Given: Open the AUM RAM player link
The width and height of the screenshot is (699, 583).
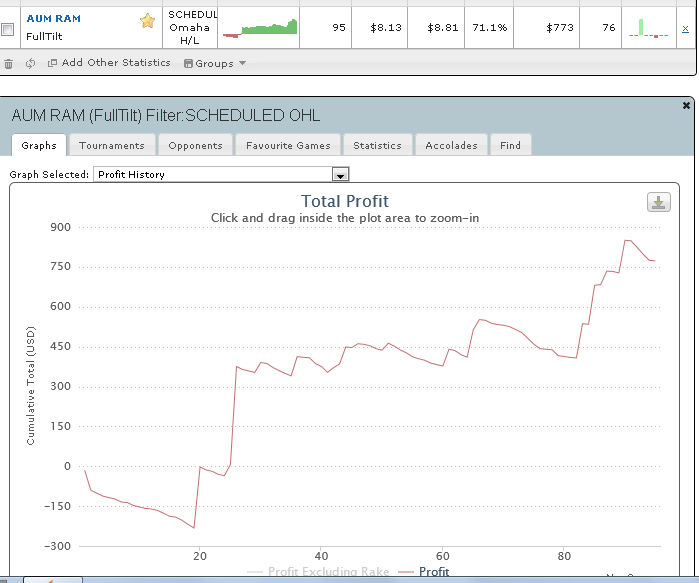Looking at the screenshot, I should click(53, 18).
